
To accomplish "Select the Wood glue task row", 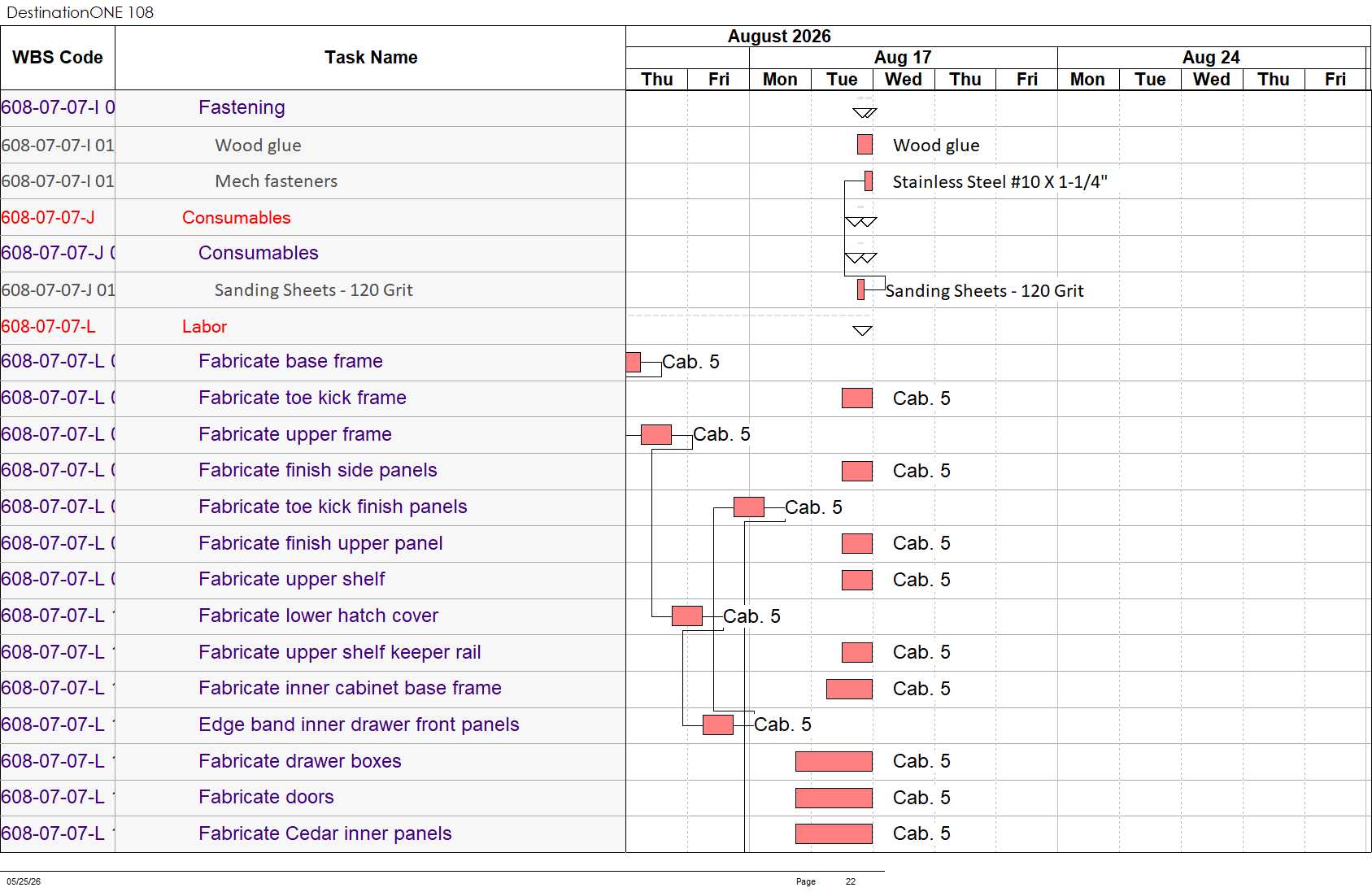I will [258, 145].
